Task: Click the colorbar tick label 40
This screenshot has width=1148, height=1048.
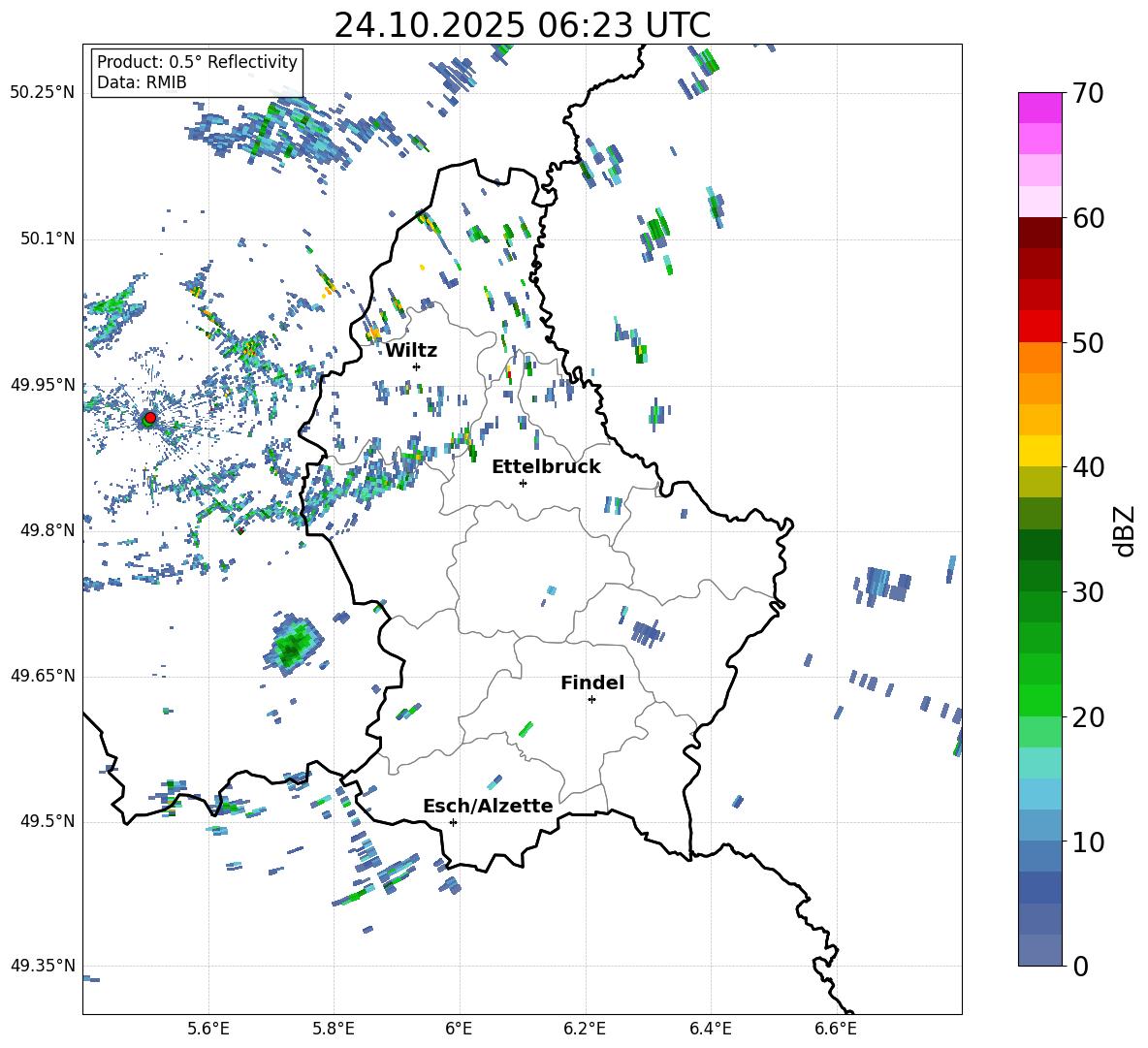Action: (x=1088, y=467)
